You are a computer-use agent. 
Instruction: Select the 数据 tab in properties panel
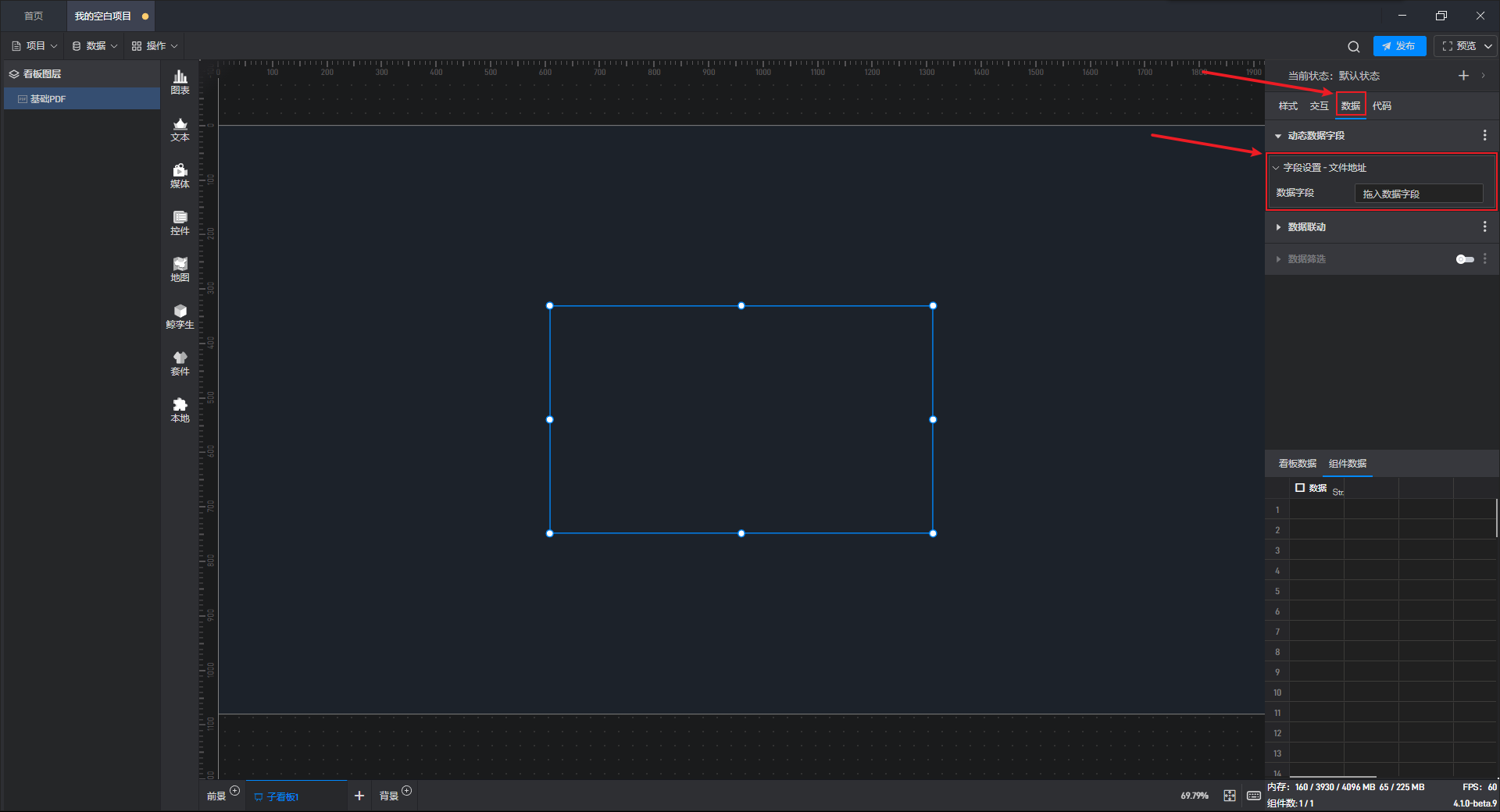[x=1351, y=106]
